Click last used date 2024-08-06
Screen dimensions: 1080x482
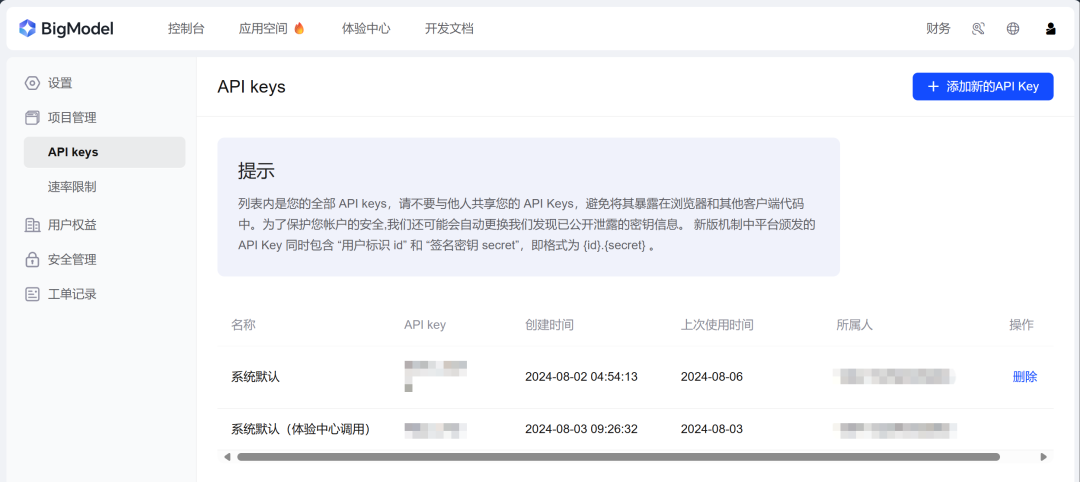click(x=712, y=377)
